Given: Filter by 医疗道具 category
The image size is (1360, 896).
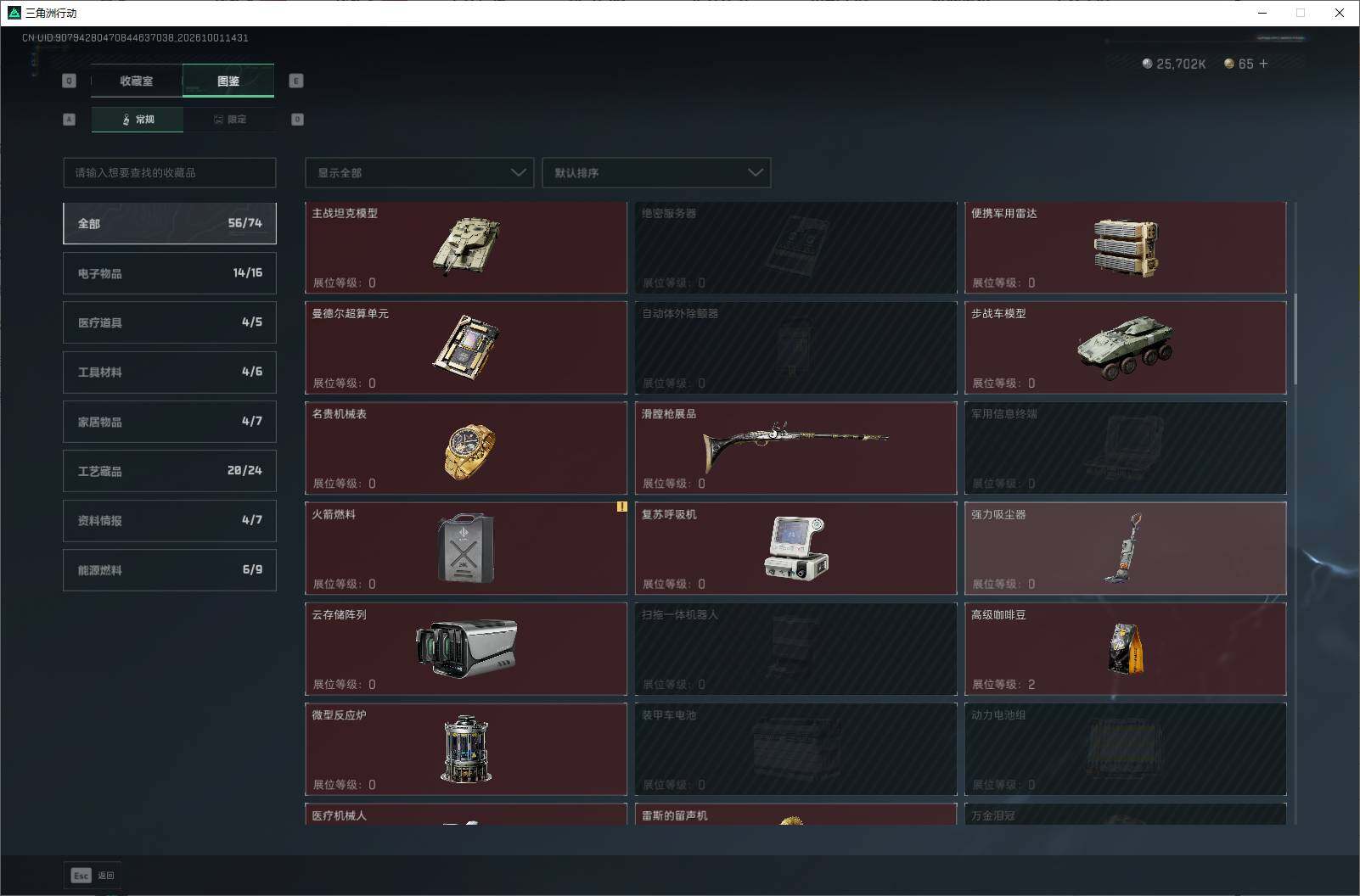Looking at the screenshot, I should pos(170,322).
